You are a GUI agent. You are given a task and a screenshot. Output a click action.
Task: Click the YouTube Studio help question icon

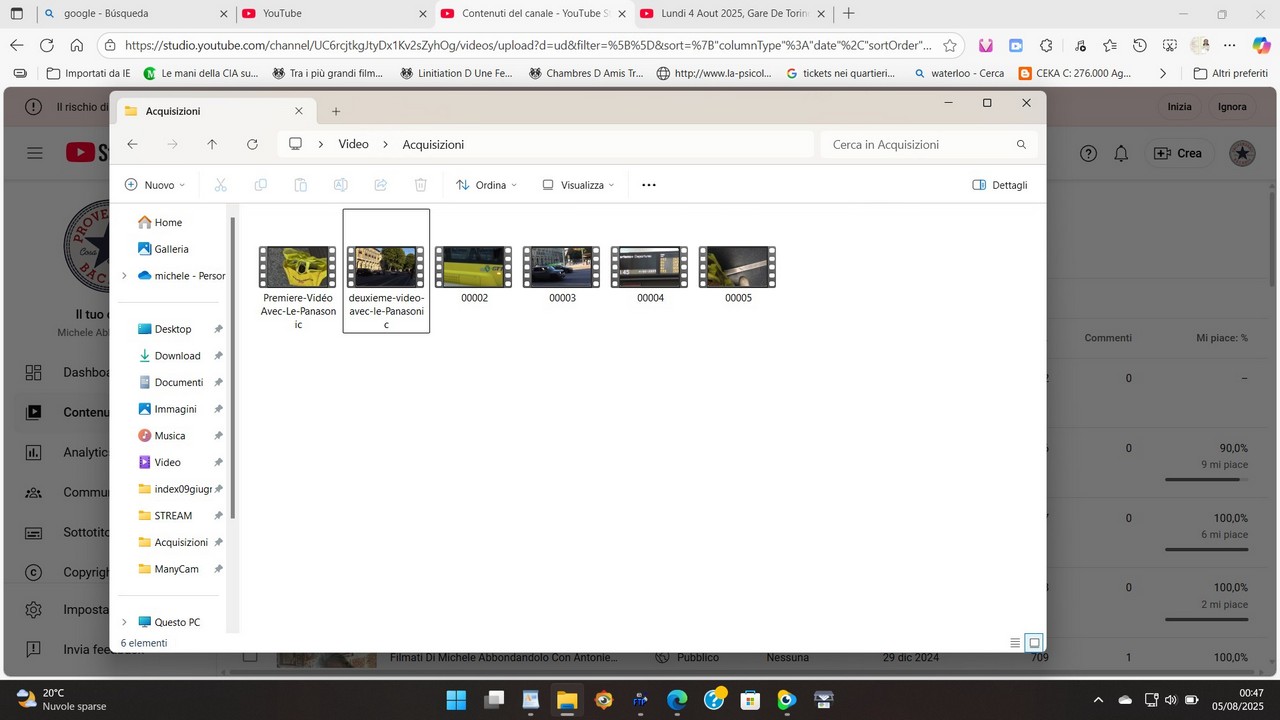[1089, 153]
